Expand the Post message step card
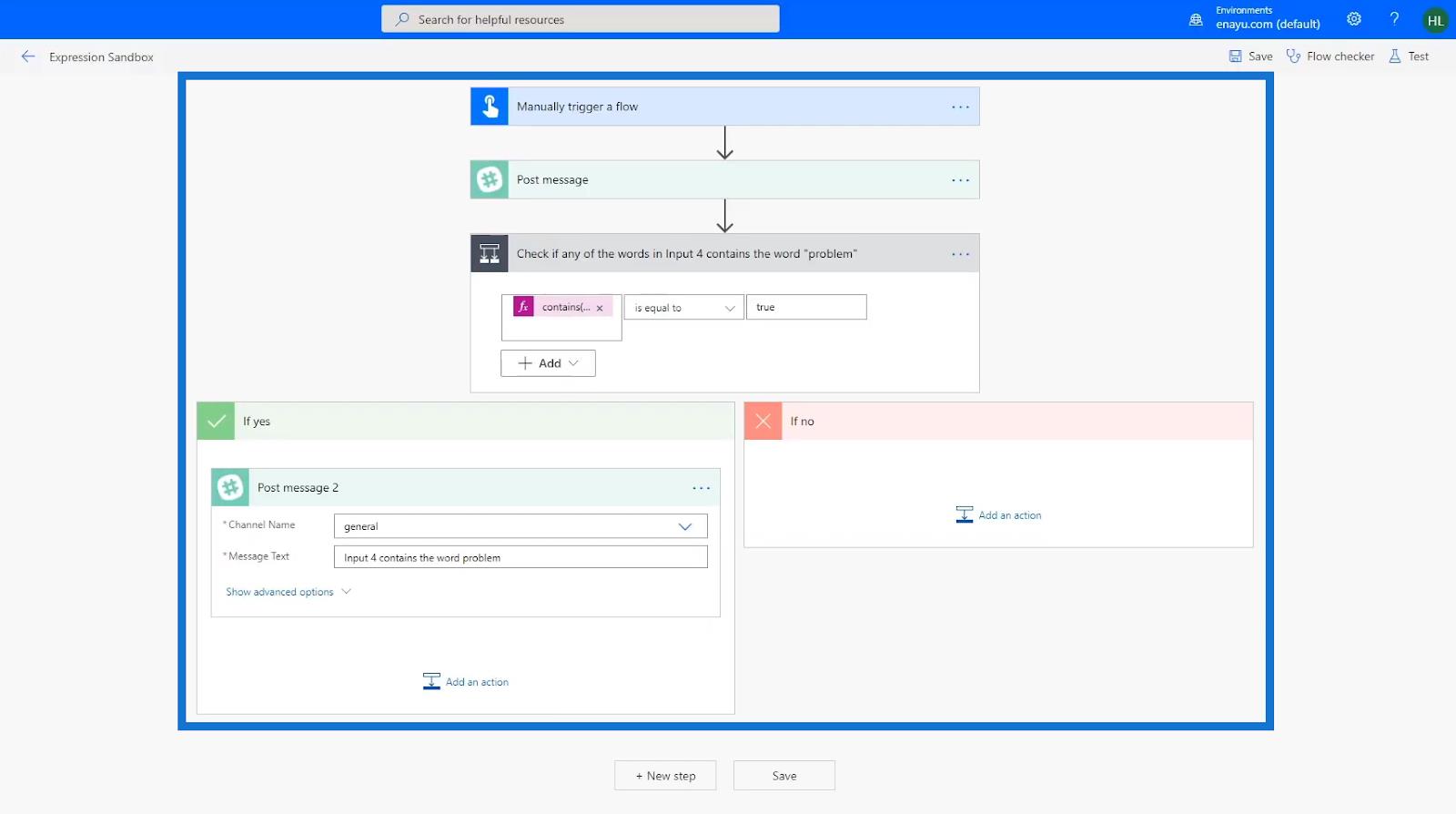Viewport: 1456px width, 814px height. (725, 180)
